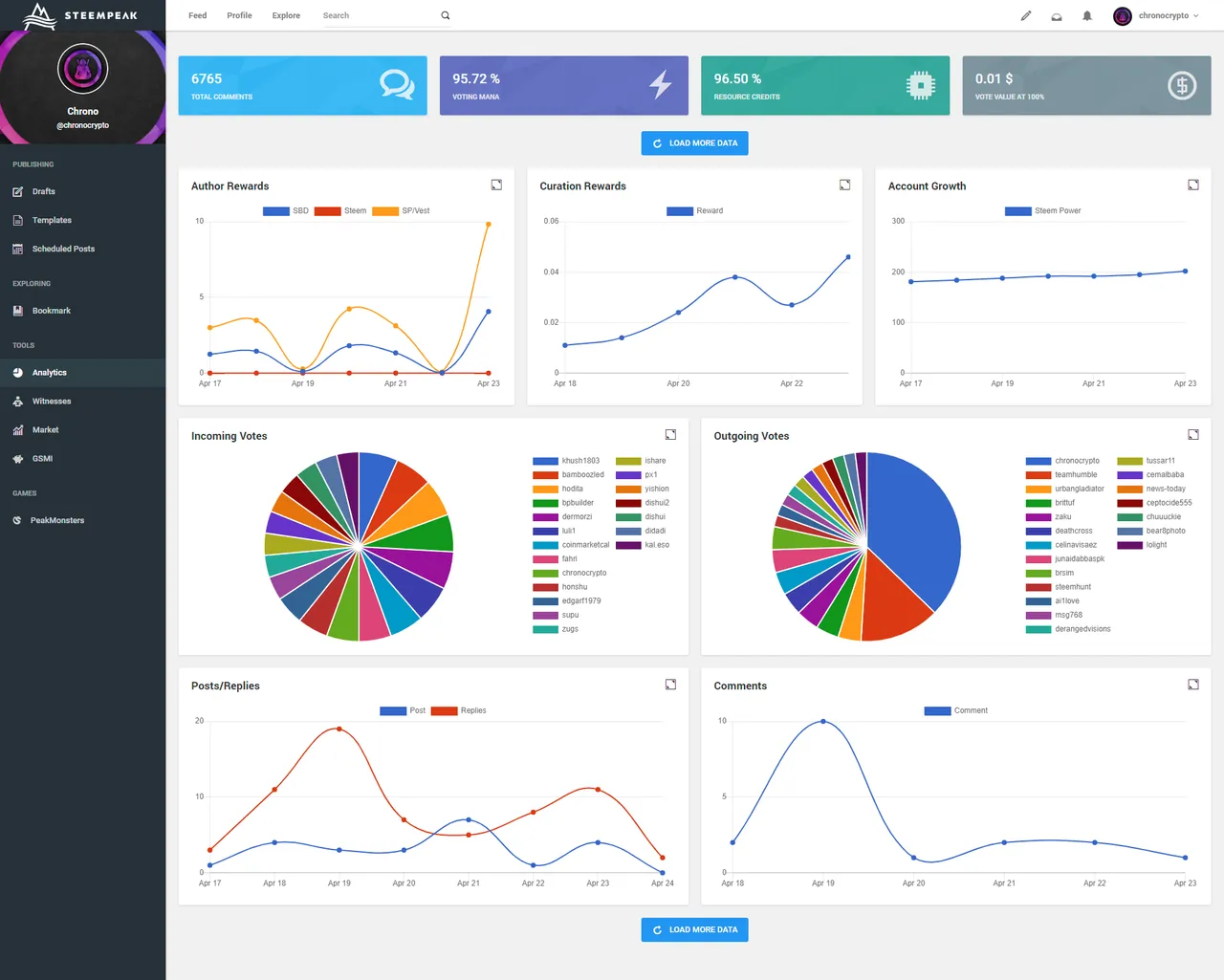
Task: Toggle the Post series in Posts/Replies legend
Action: [x=403, y=710]
